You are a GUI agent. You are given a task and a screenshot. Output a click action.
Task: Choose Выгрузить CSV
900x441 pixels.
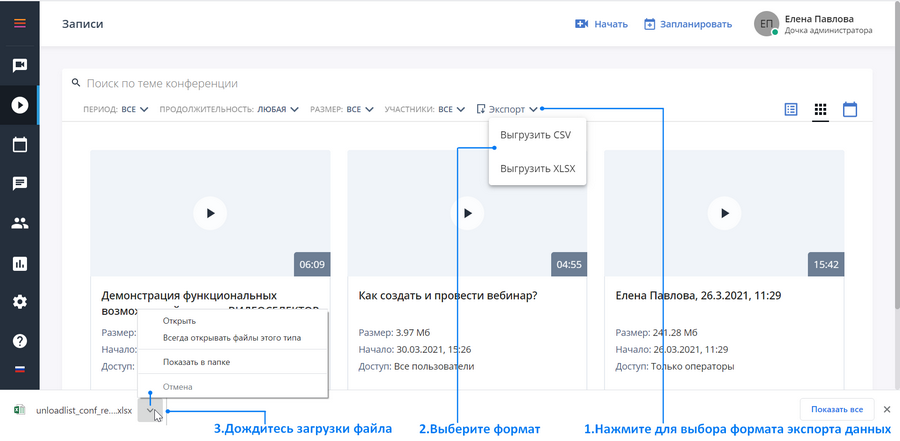[x=536, y=136]
